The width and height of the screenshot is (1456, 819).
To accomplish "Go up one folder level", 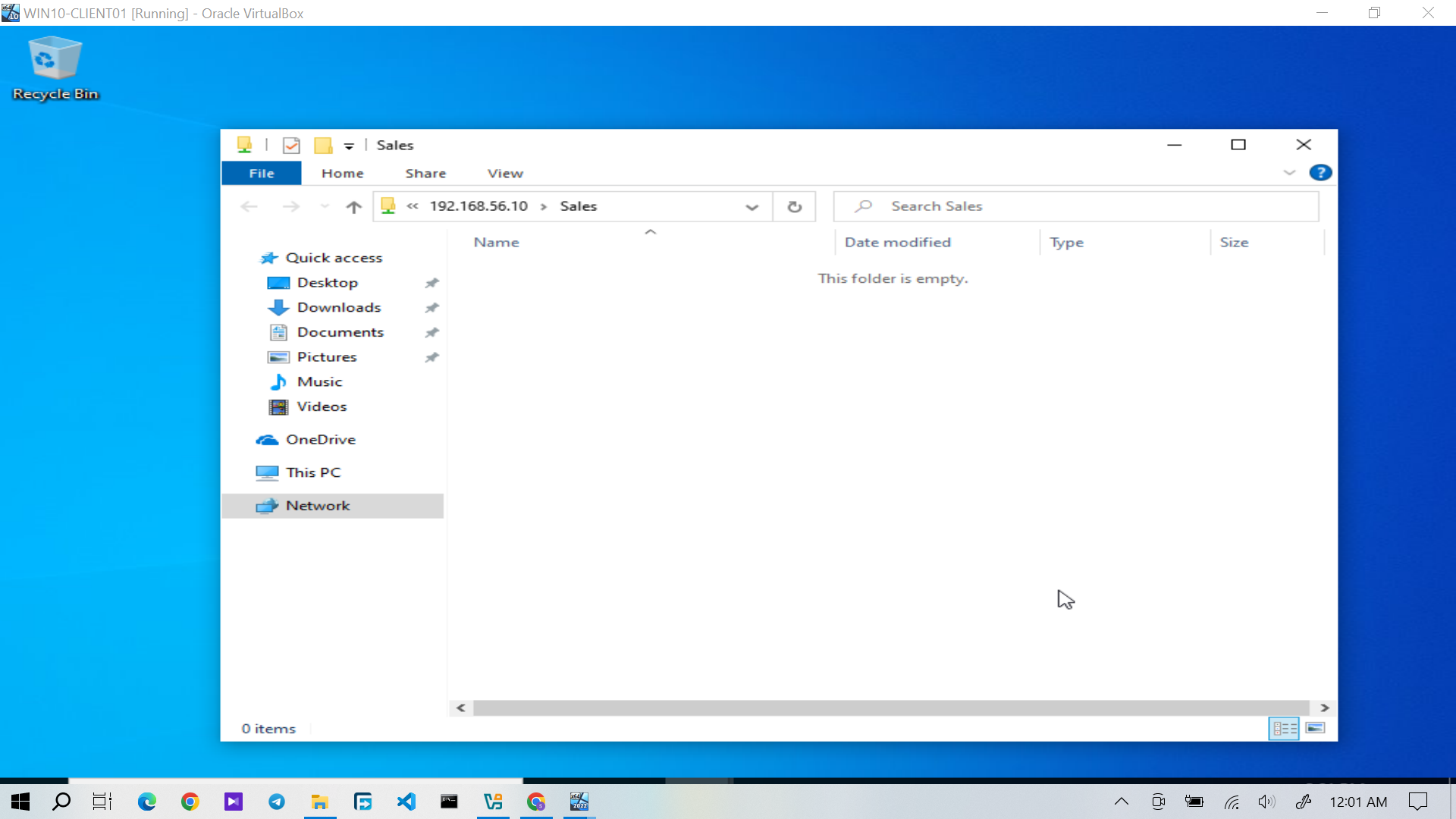I will (x=353, y=206).
